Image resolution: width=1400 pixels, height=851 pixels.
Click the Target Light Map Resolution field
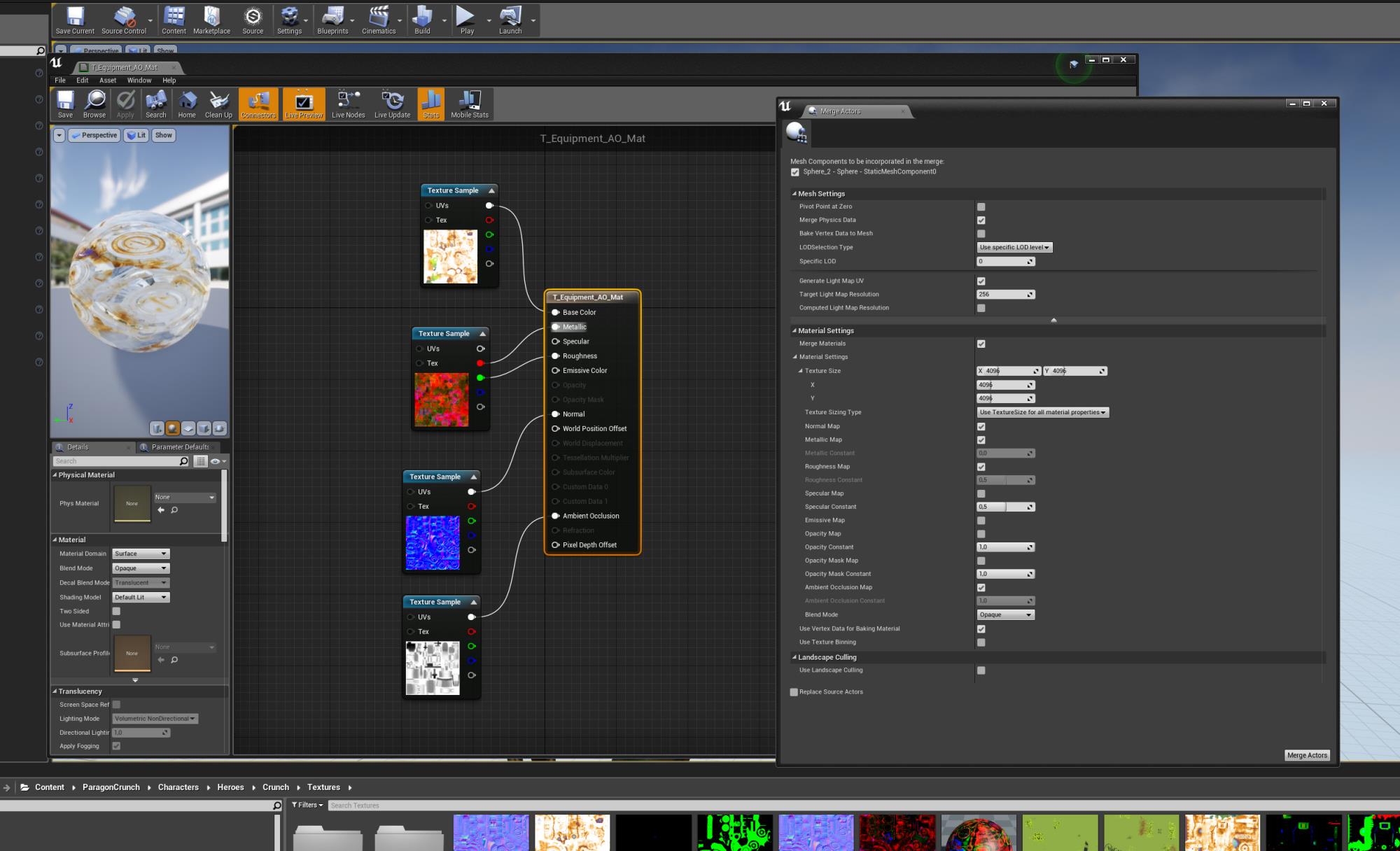[x=1006, y=295]
